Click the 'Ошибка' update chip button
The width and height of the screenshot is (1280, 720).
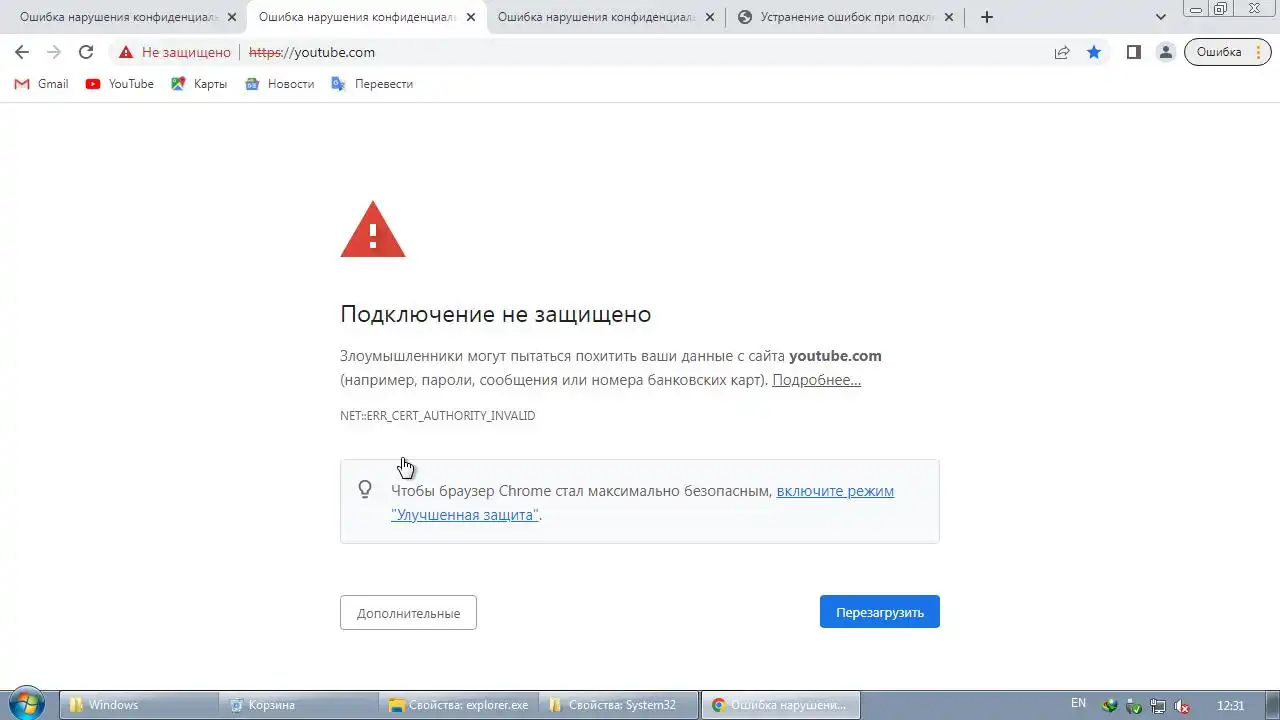[1219, 52]
